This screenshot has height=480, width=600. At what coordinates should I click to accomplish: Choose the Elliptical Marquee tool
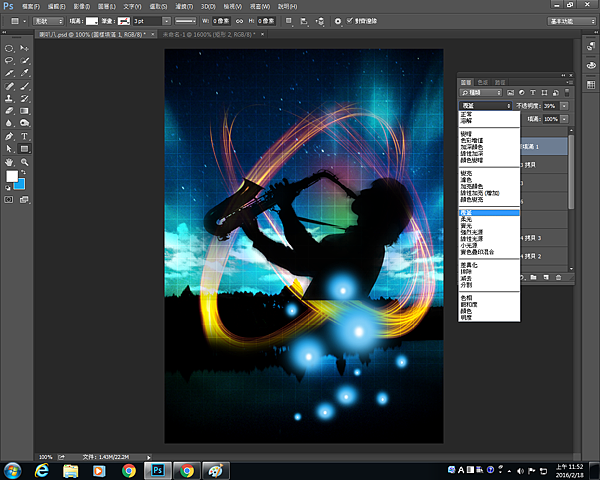pyautogui.click(x=9, y=48)
